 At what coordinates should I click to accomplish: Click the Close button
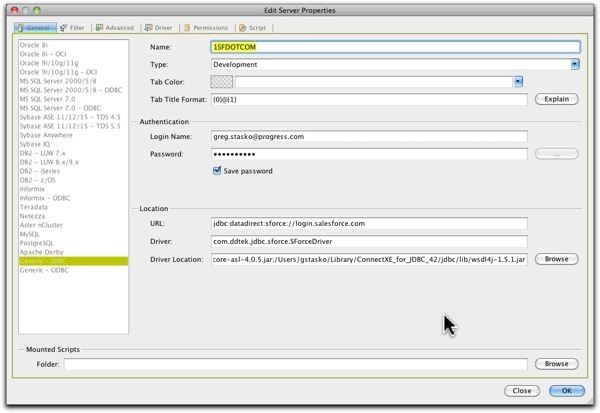click(x=520, y=391)
